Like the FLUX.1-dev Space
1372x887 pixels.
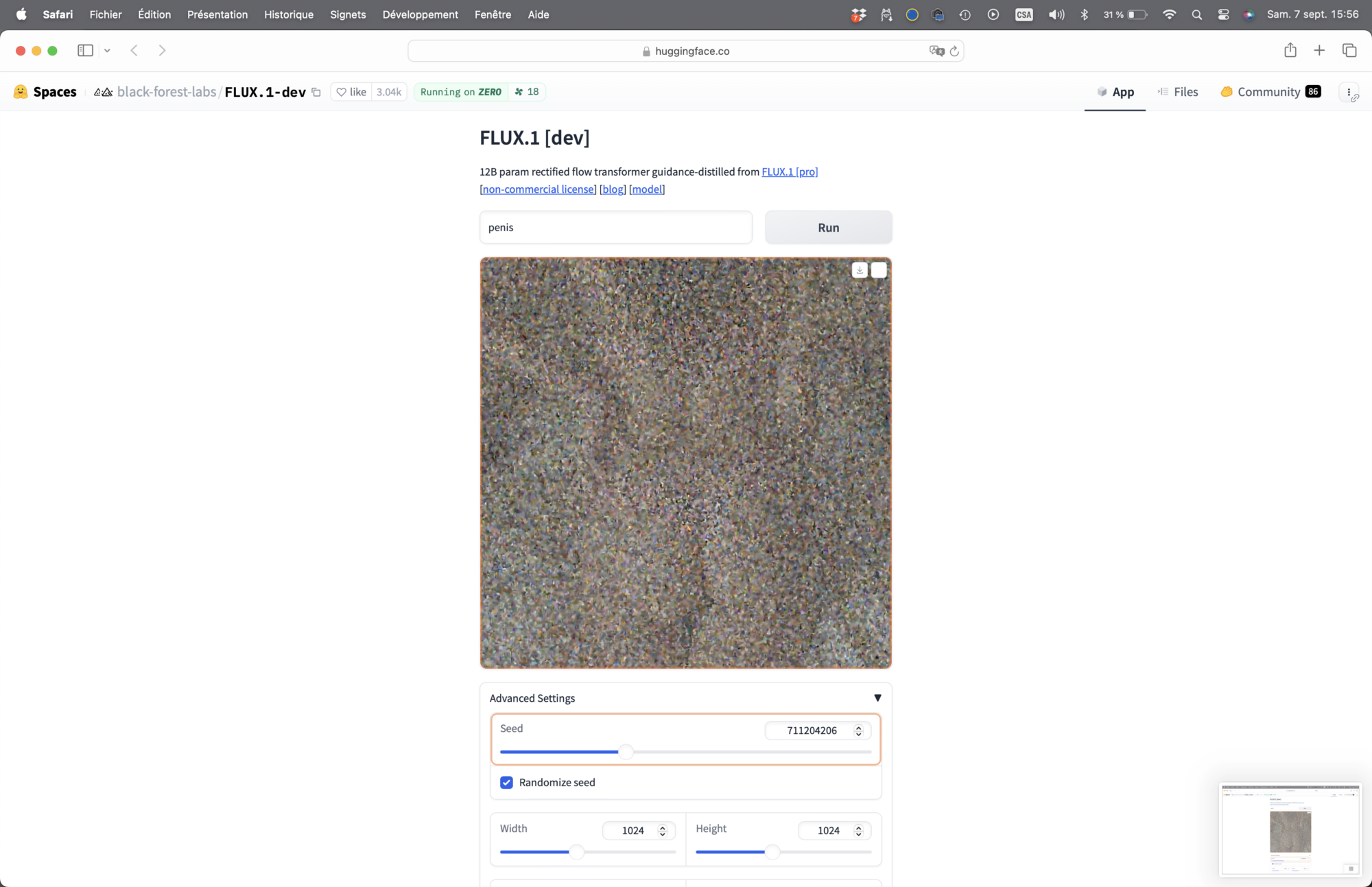[352, 92]
